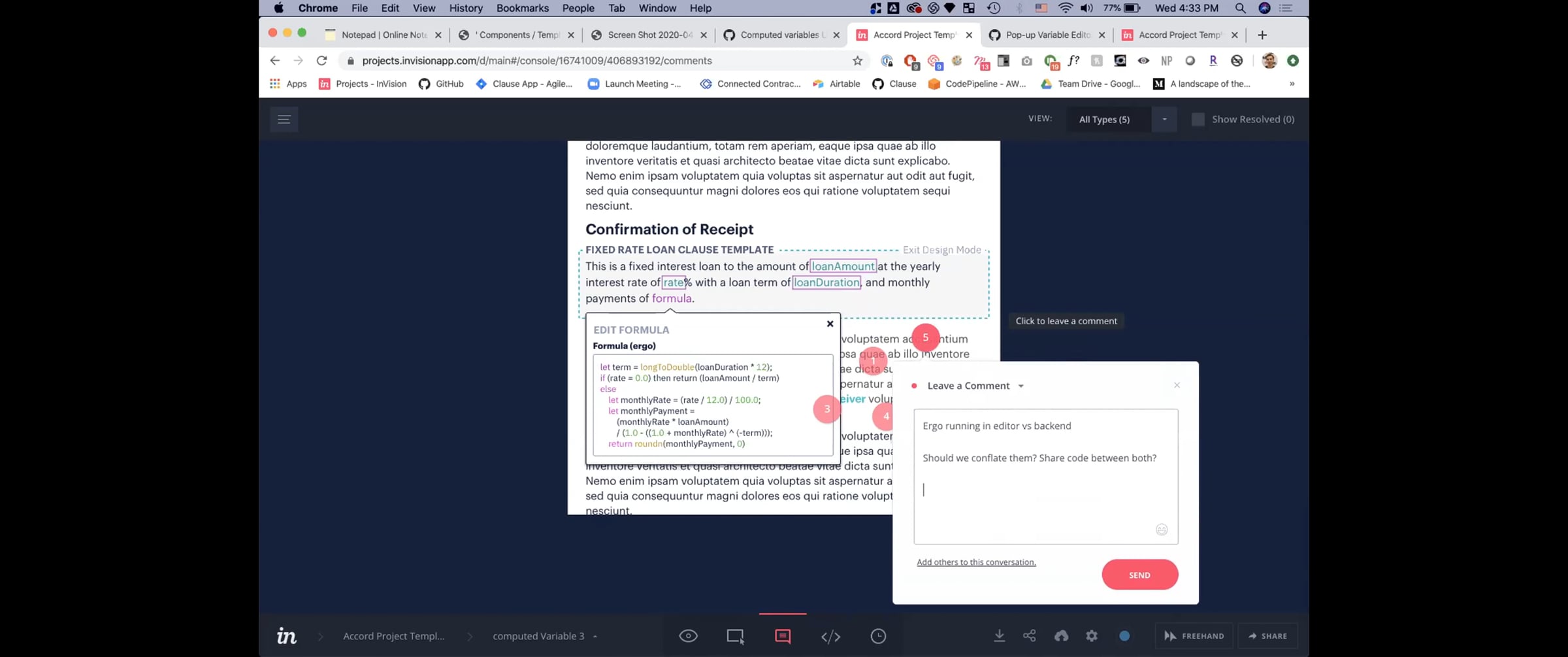Send the comment
The height and width of the screenshot is (657, 1568).
[x=1139, y=575]
